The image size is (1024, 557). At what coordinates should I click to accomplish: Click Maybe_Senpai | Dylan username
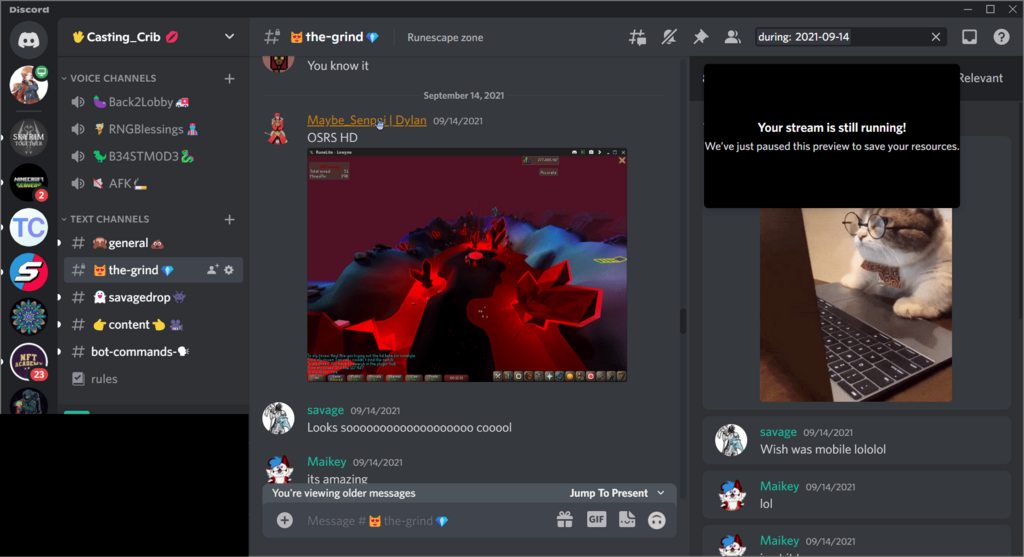(366, 120)
